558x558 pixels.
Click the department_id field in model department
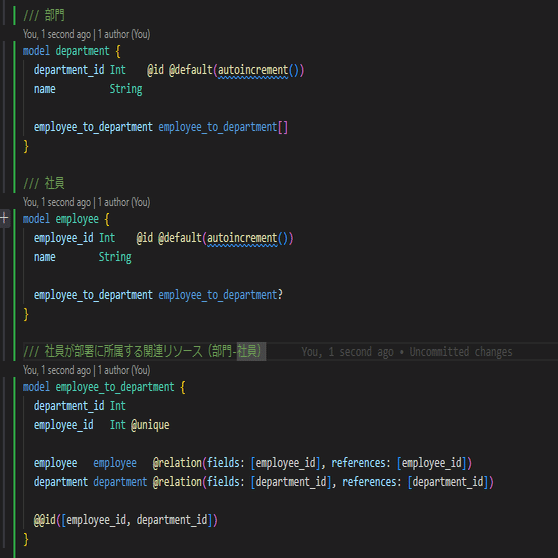pyautogui.click(x=69, y=70)
